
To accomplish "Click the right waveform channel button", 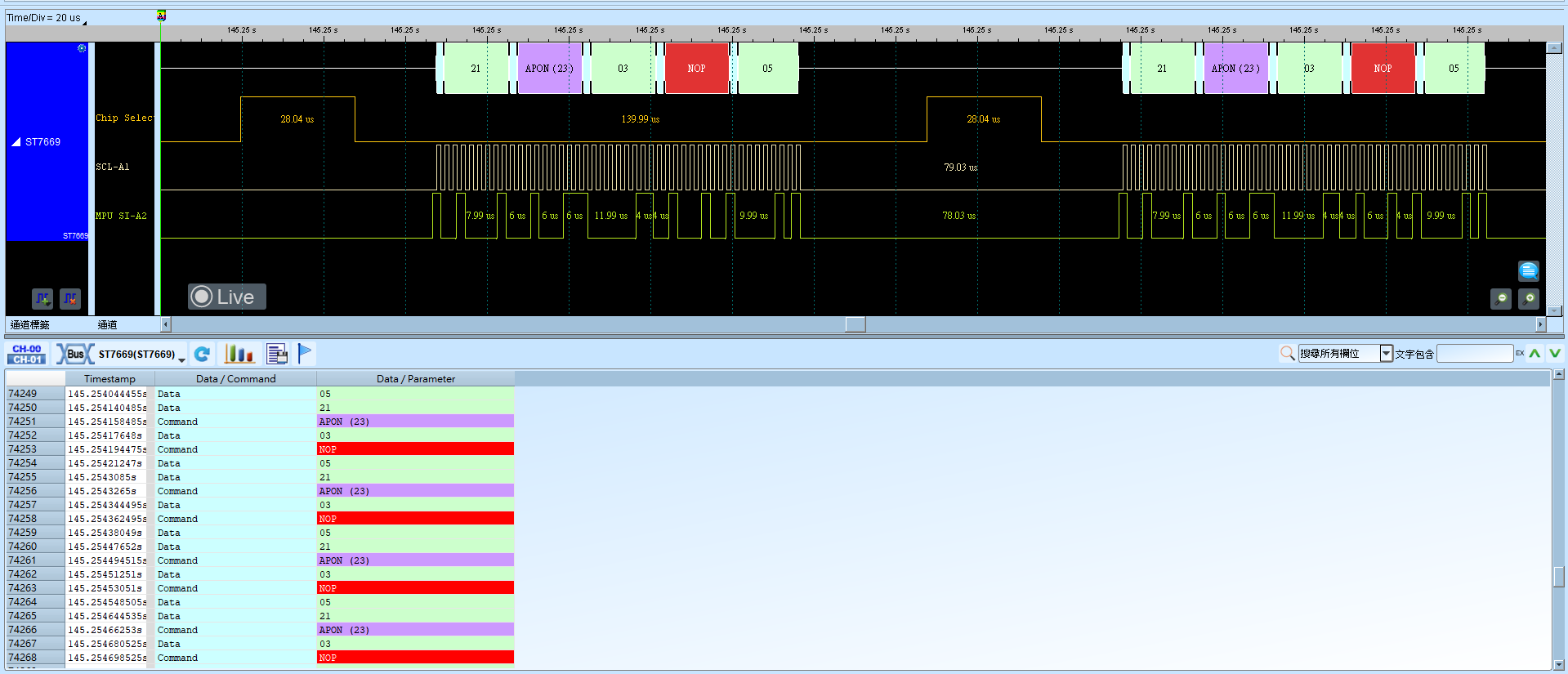I will point(70,299).
